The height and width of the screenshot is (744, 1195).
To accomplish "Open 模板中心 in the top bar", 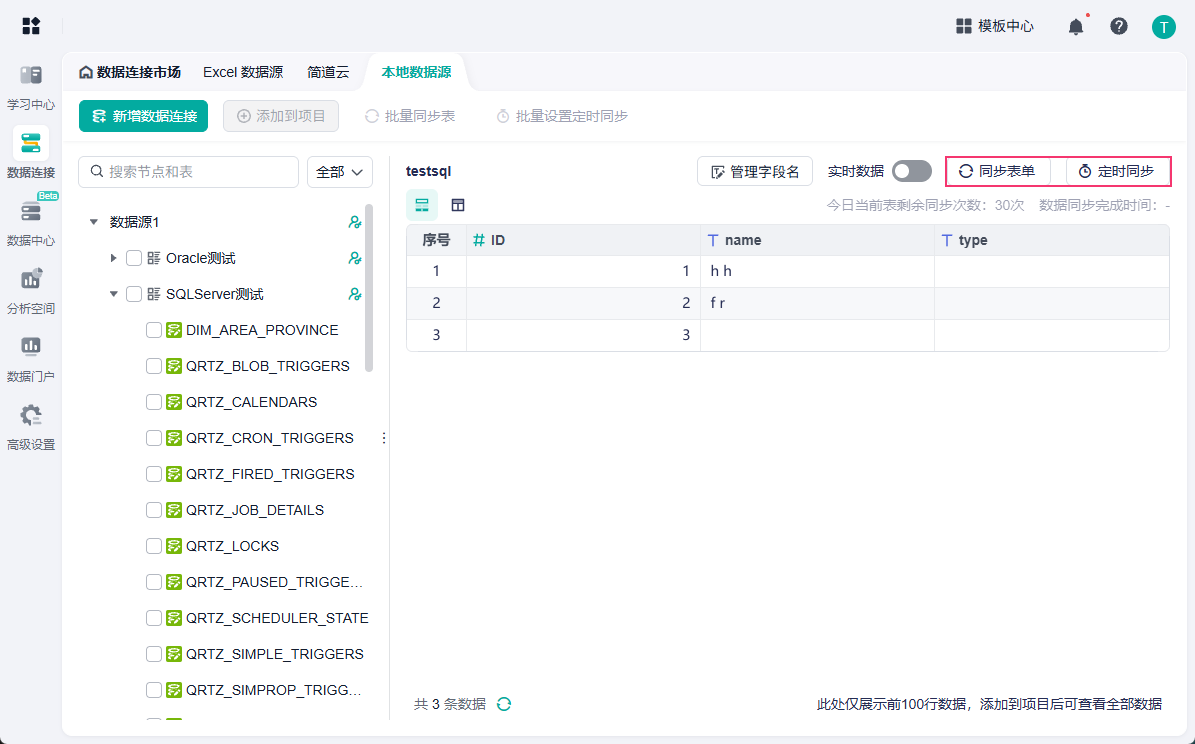I will pos(995,26).
